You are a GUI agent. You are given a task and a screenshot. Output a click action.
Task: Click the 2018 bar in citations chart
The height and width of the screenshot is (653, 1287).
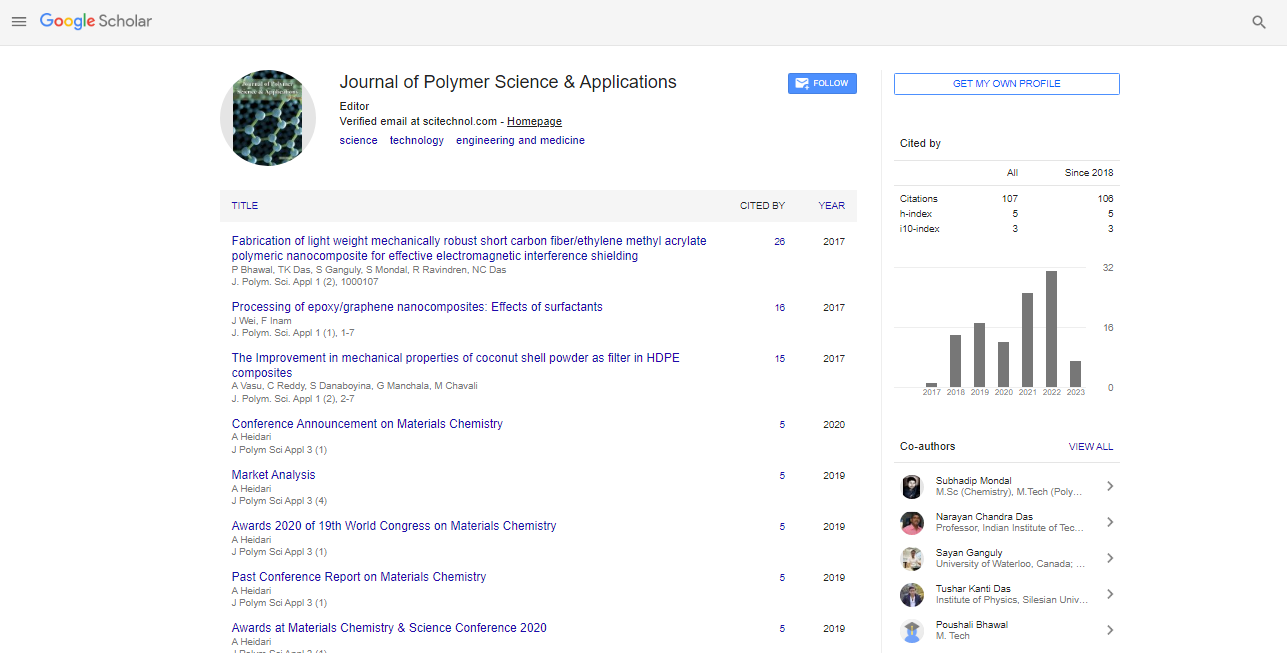point(956,361)
